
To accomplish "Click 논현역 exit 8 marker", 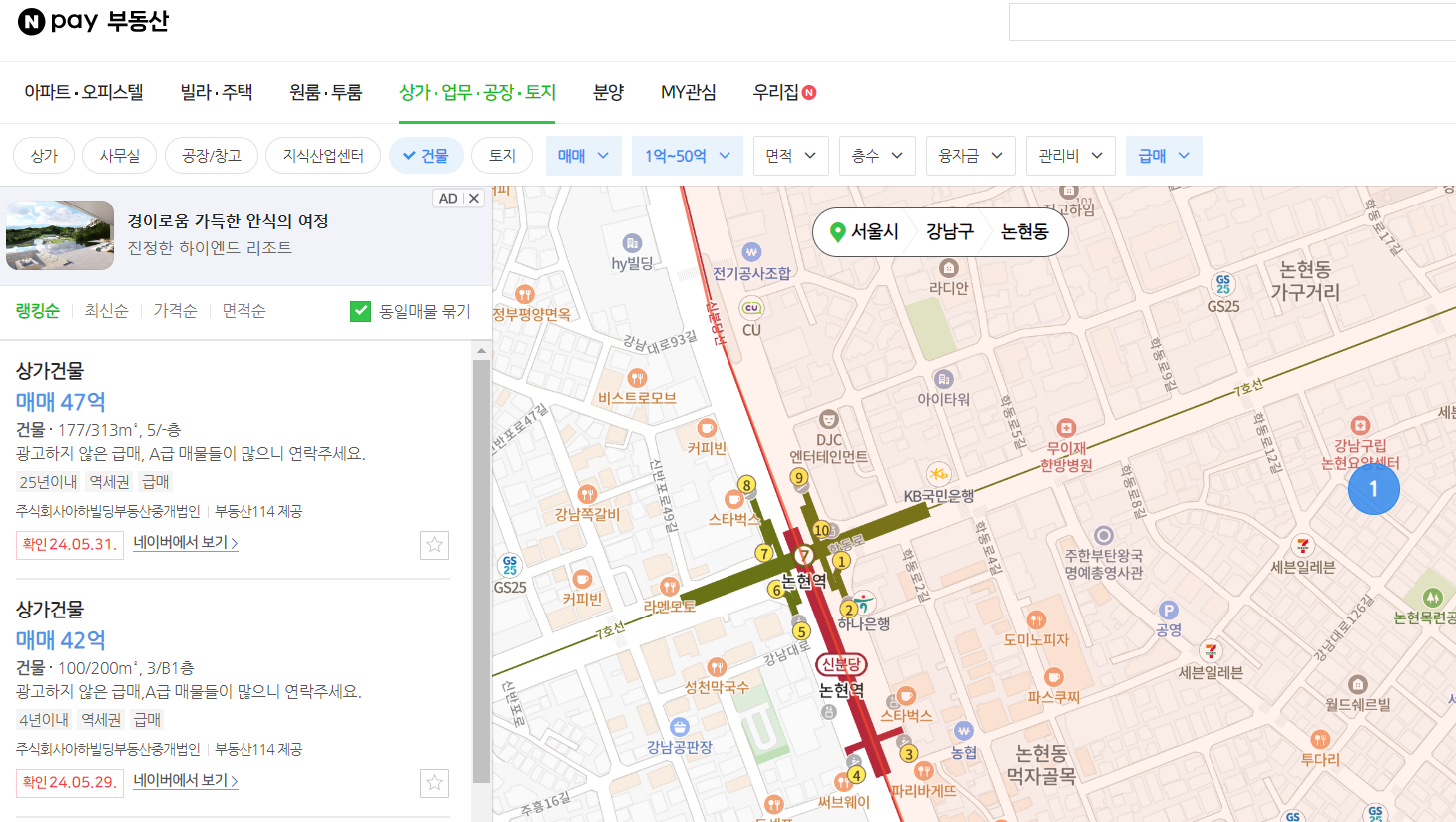I will (746, 485).
